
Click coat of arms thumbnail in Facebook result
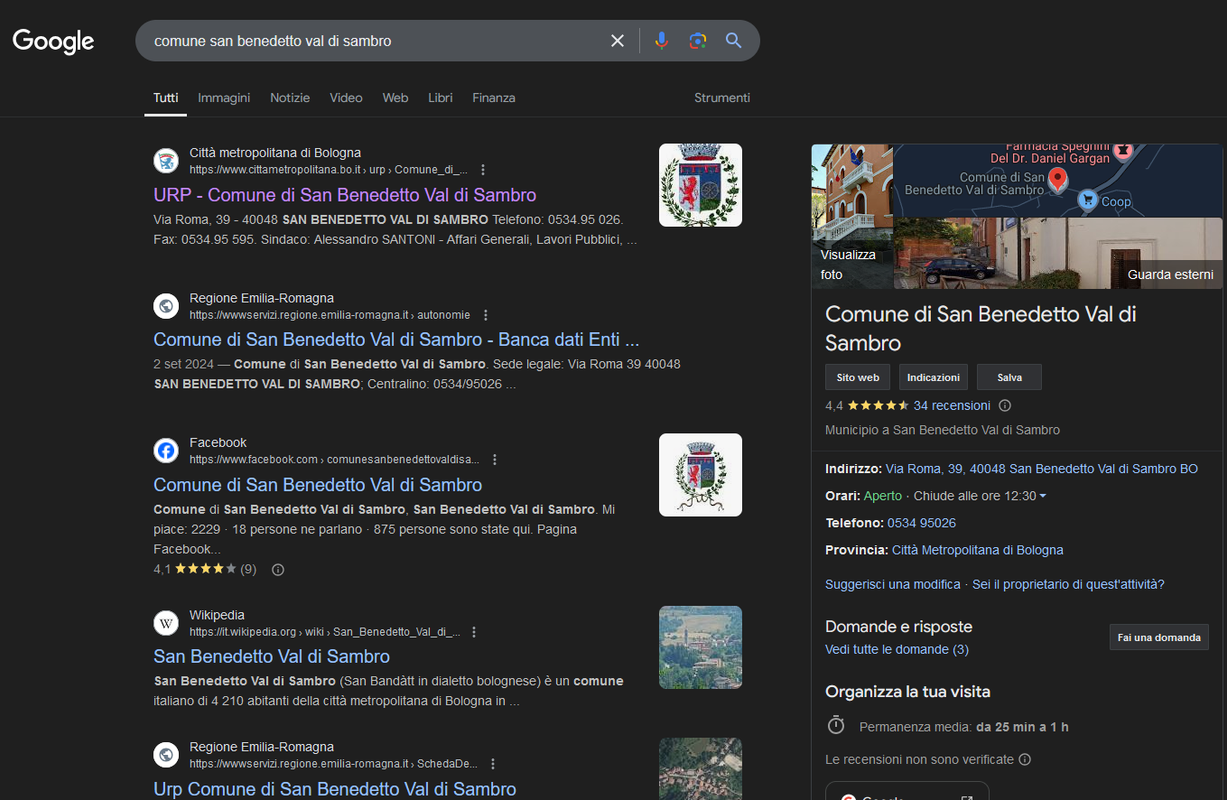click(x=700, y=475)
